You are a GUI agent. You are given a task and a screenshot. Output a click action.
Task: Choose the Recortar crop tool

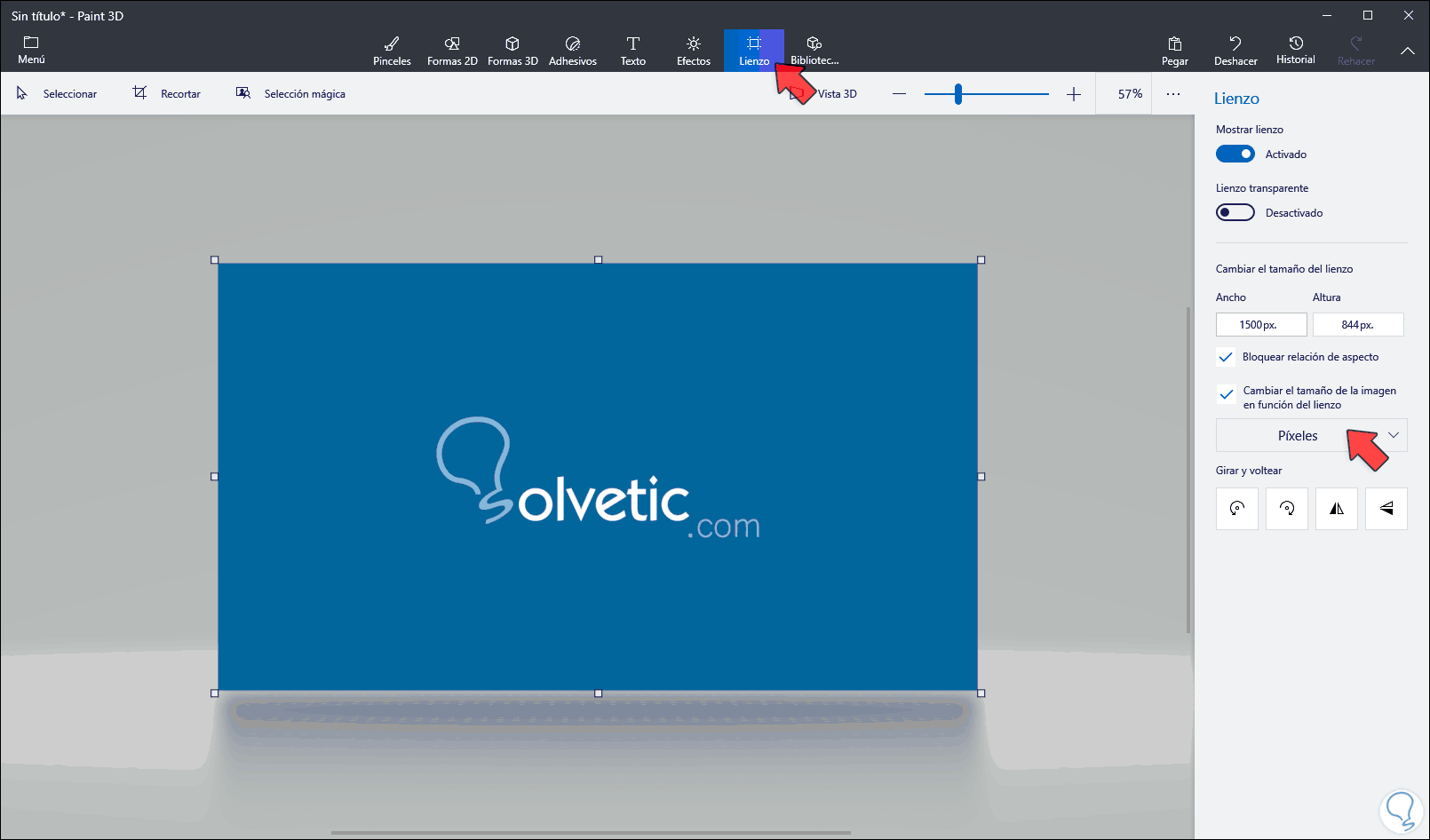tap(167, 93)
